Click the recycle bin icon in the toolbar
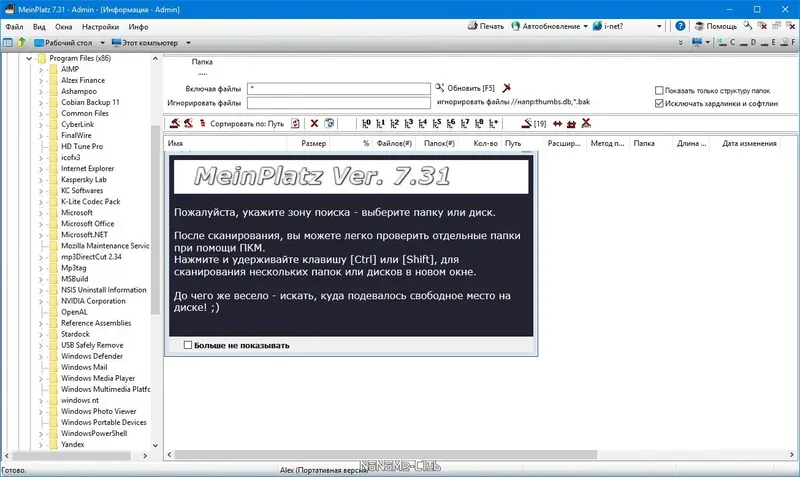Image resolution: width=800 pixels, height=477 pixels. point(329,123)
